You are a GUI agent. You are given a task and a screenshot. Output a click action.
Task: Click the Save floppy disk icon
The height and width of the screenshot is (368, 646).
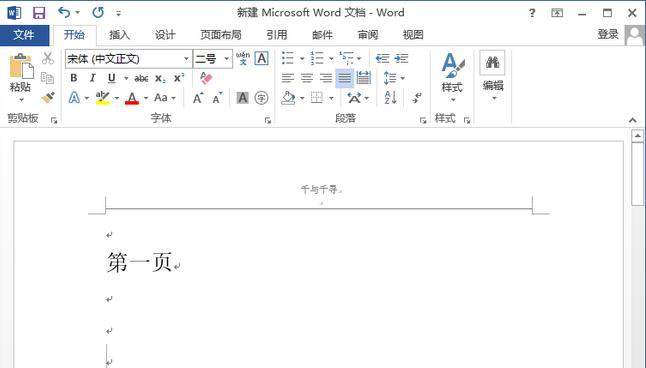coord(39,13)
